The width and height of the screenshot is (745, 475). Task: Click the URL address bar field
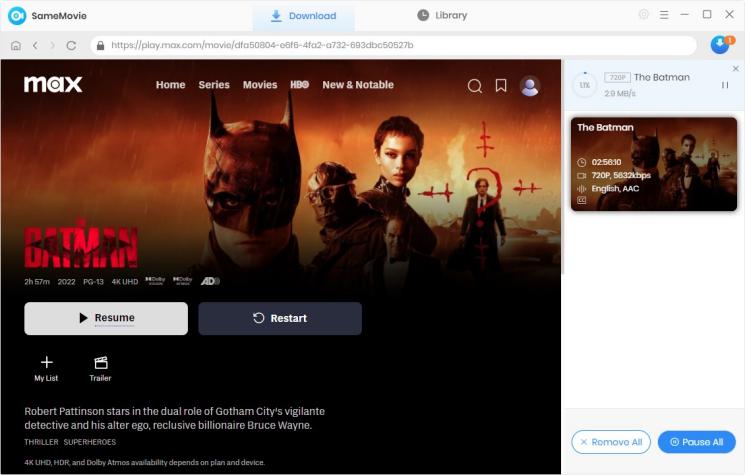coord(393,46)
